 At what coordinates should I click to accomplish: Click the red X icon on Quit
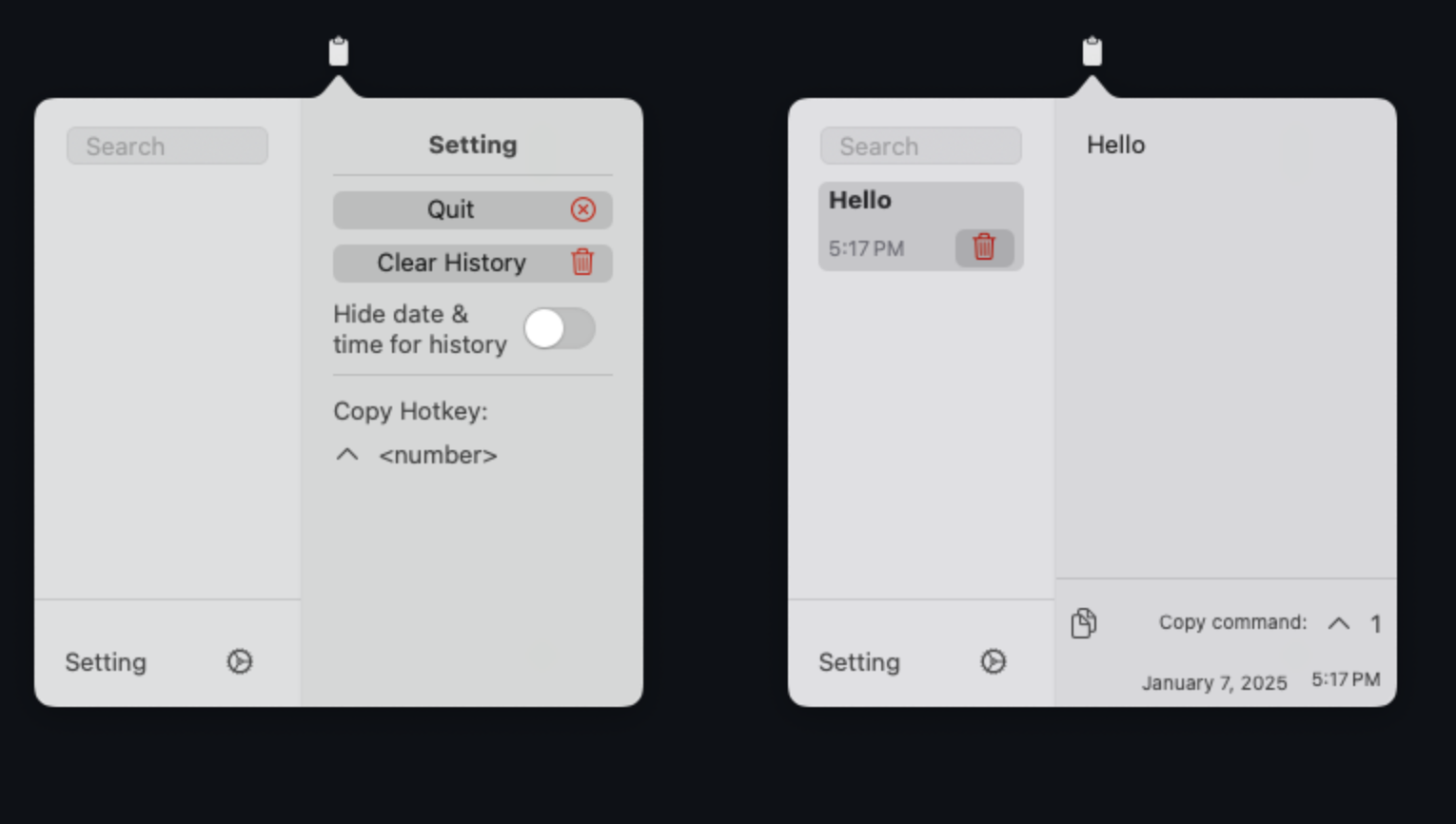coord(582,209)
